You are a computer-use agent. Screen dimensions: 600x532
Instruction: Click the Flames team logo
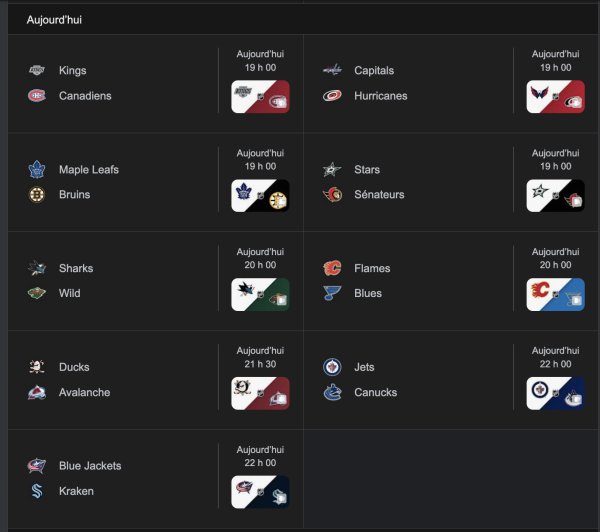(x=332, y=268)
